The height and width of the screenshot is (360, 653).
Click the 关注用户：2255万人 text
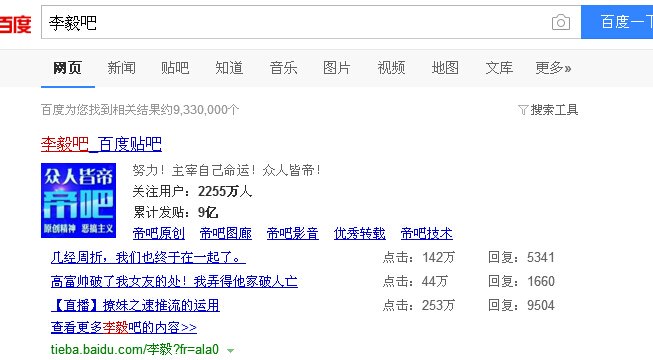coord(192,191)
